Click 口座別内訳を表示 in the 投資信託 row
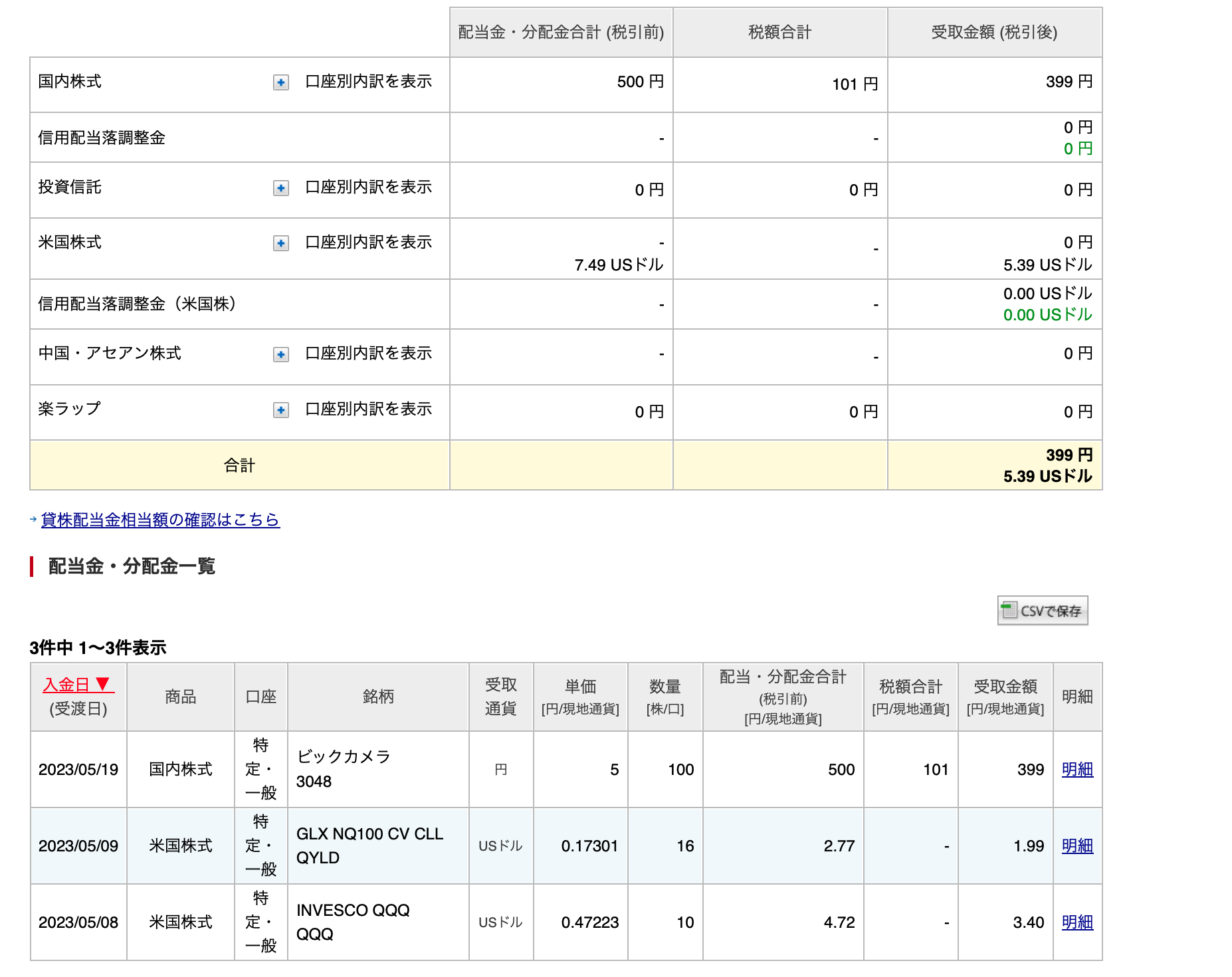The height and width of the screenshot is (977, 1232). (x=369, y=187)
